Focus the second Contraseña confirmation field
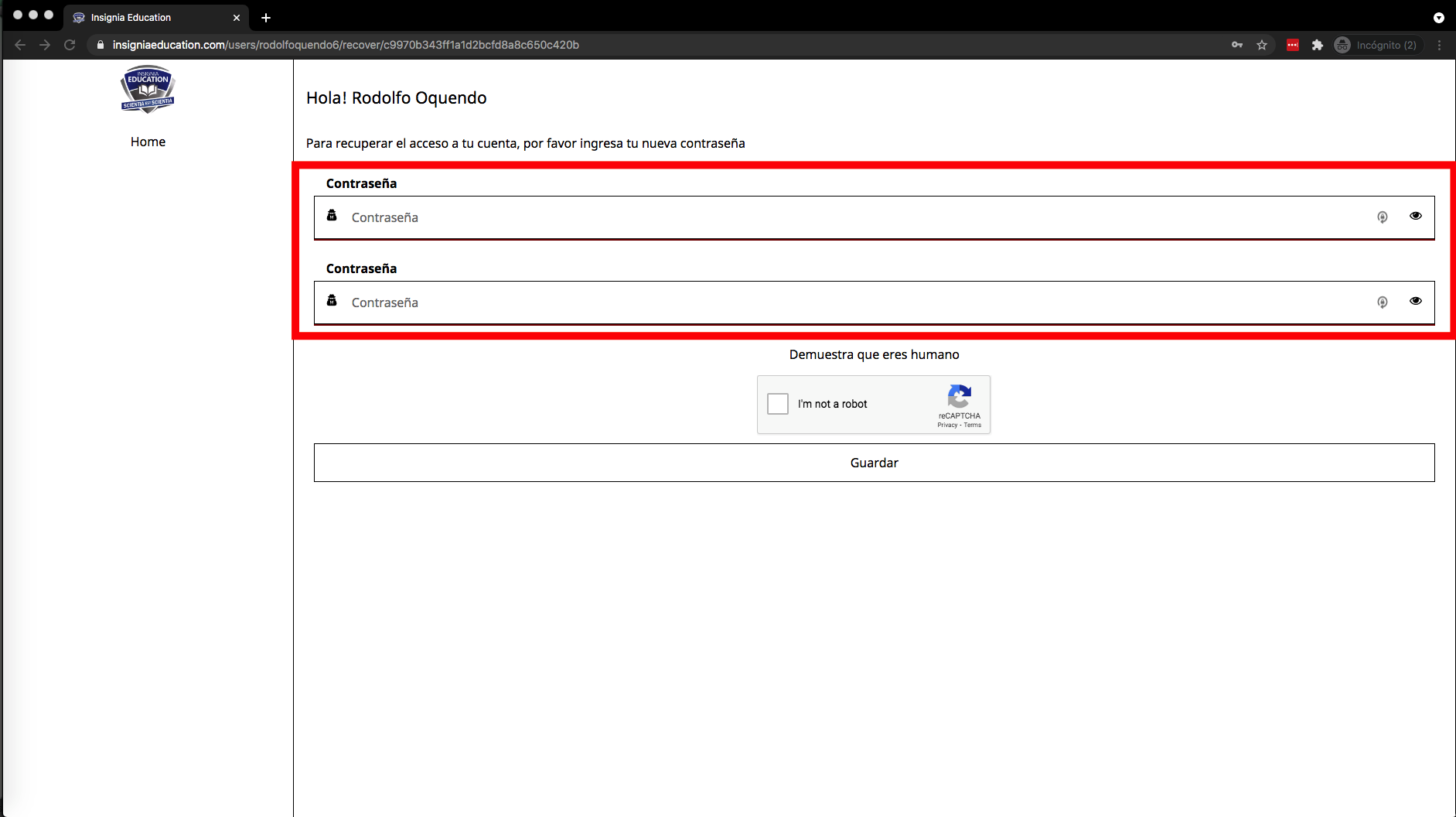Viewport: 1456px width, 817px height. (x=851, y=303)
